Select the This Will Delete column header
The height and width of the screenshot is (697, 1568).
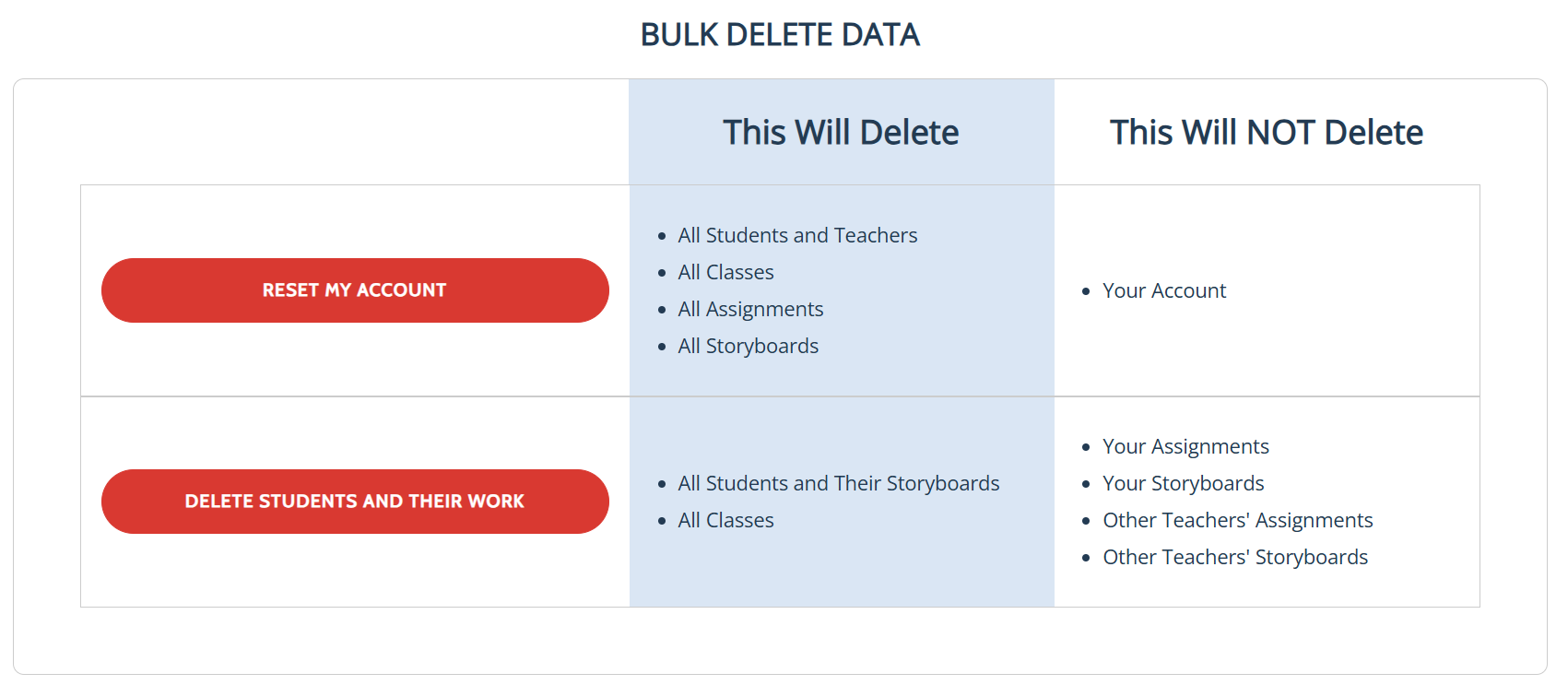pos(841,133)
